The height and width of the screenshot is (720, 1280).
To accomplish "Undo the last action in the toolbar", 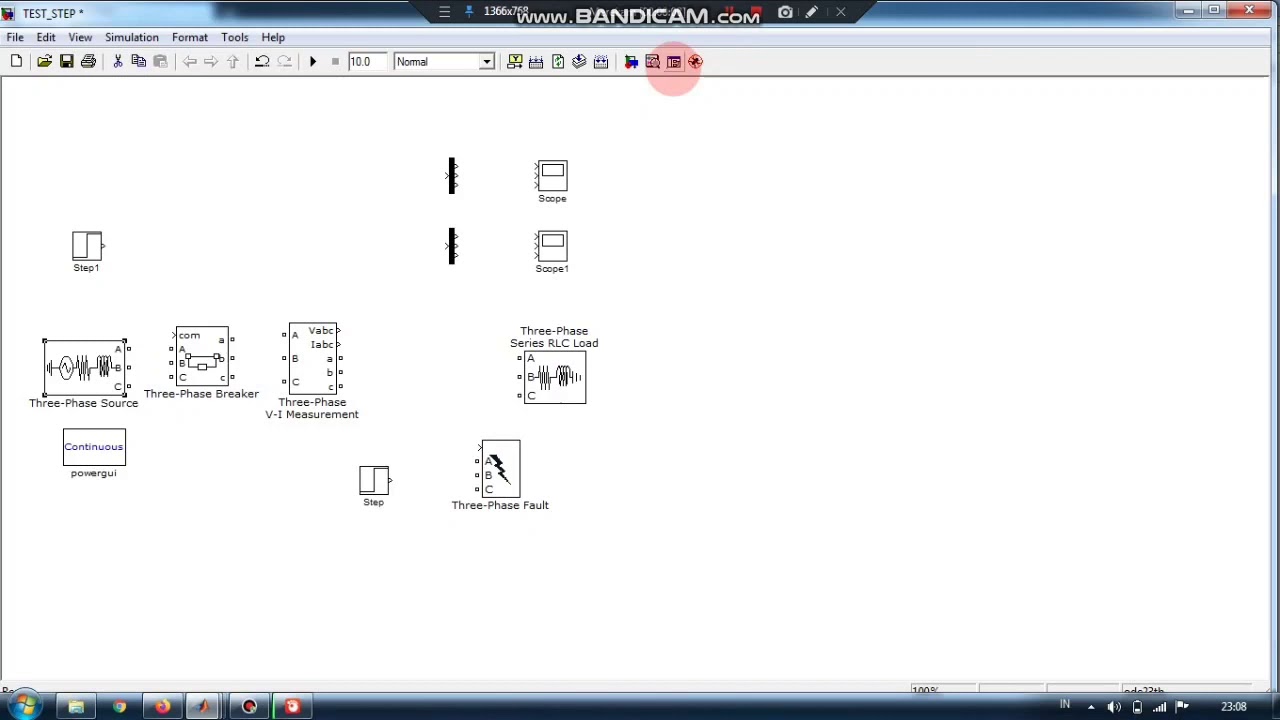I will coord(262,62).
